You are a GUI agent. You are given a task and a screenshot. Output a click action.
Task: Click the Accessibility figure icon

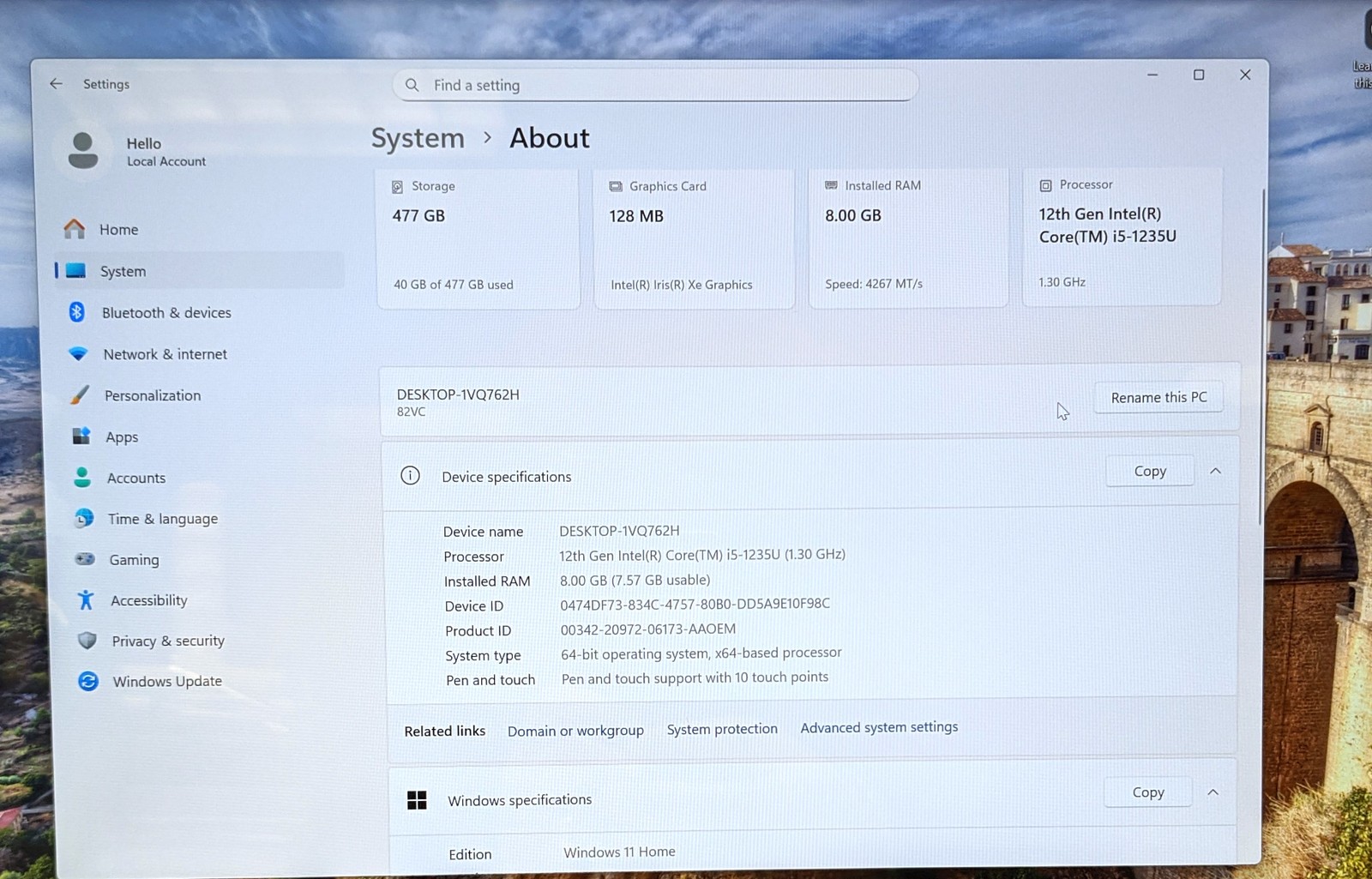[x=86, y=599]
